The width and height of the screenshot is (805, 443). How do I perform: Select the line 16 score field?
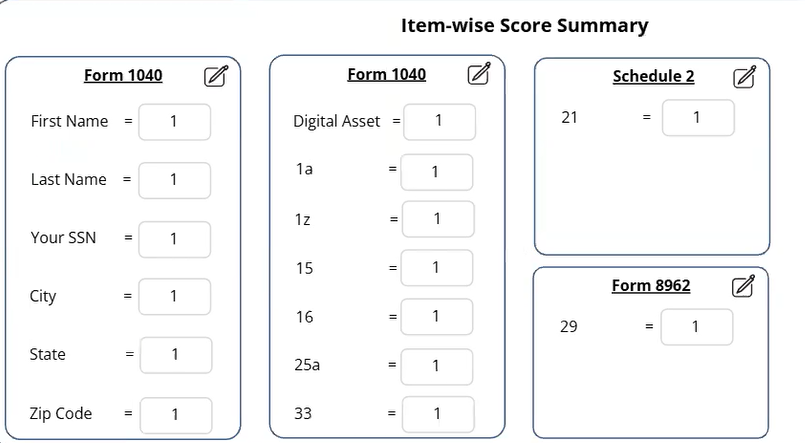click(x=437, y=316)
